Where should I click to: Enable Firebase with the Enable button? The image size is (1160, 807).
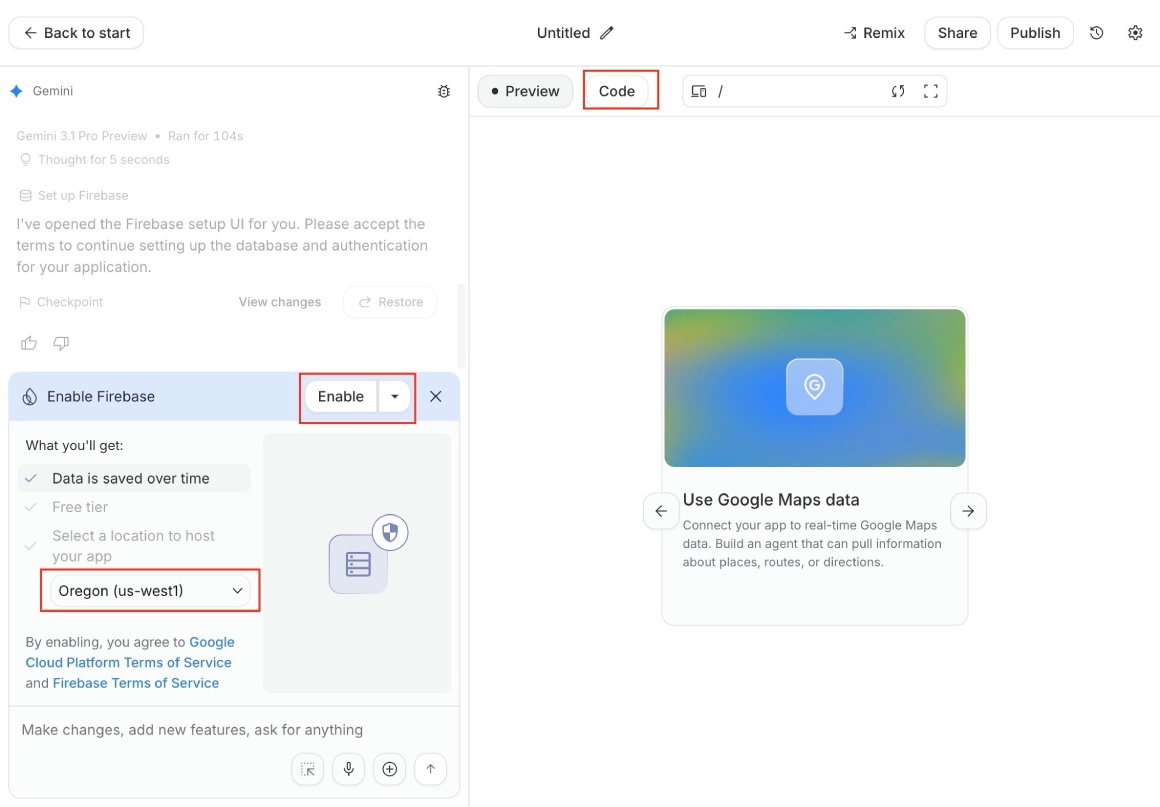coord(341,396)
